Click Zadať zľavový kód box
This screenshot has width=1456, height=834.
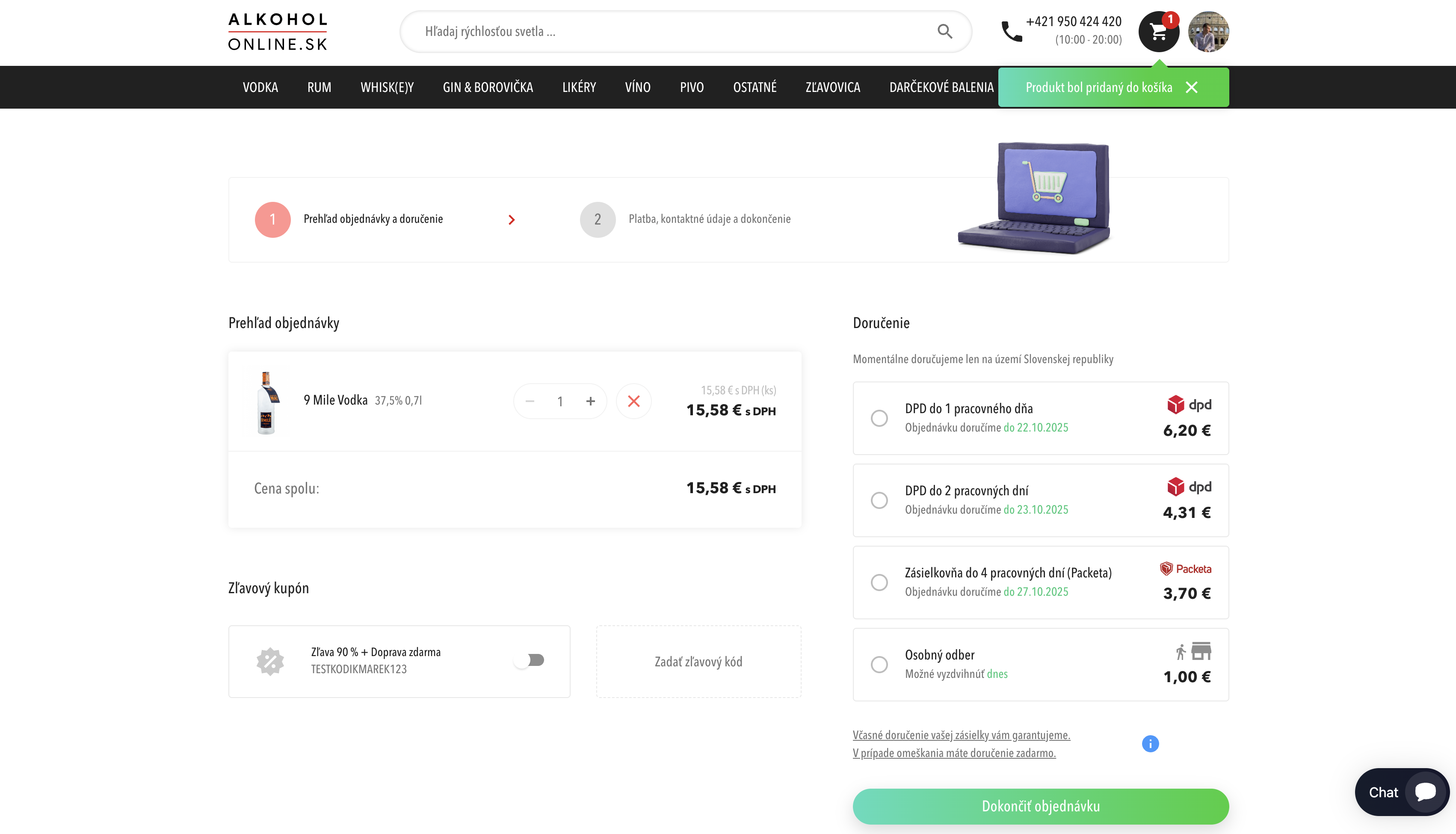click(698, 662)
